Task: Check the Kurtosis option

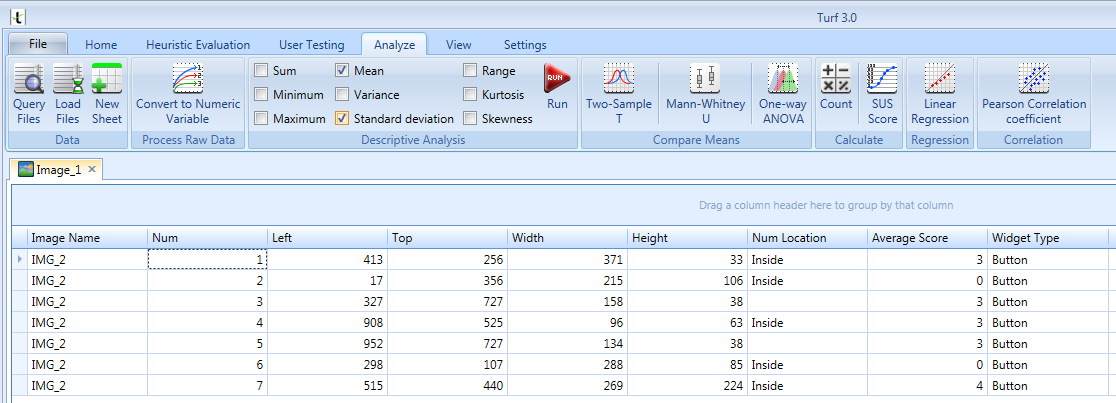Action: click(x=470, y=95)
